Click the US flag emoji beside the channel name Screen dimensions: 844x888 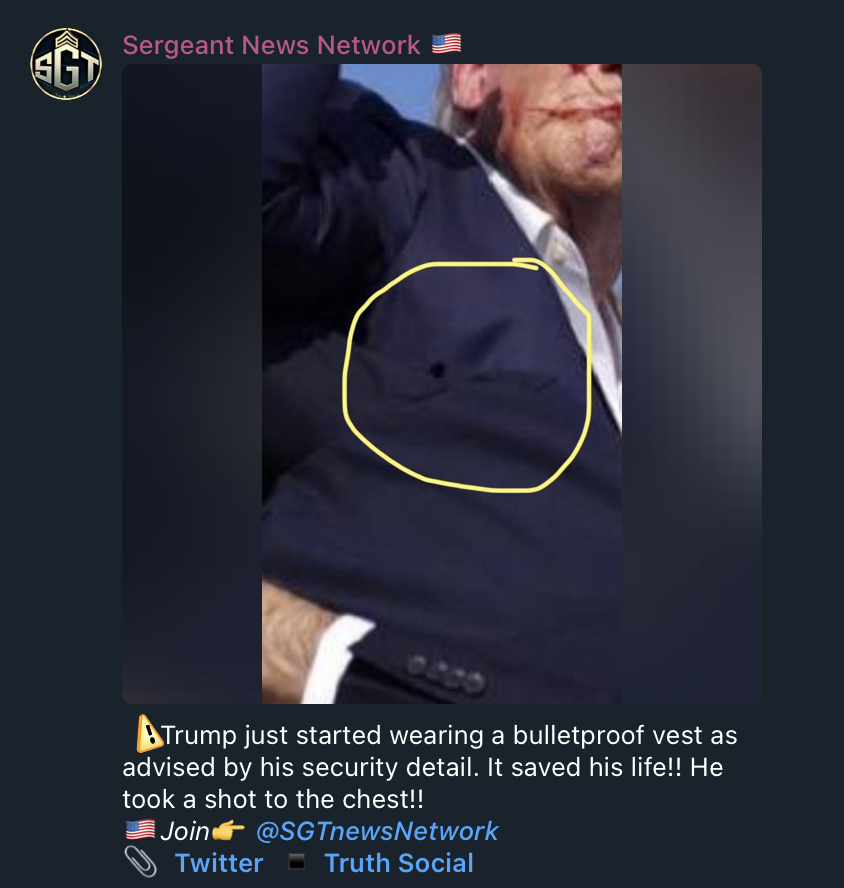coord(446,44)
